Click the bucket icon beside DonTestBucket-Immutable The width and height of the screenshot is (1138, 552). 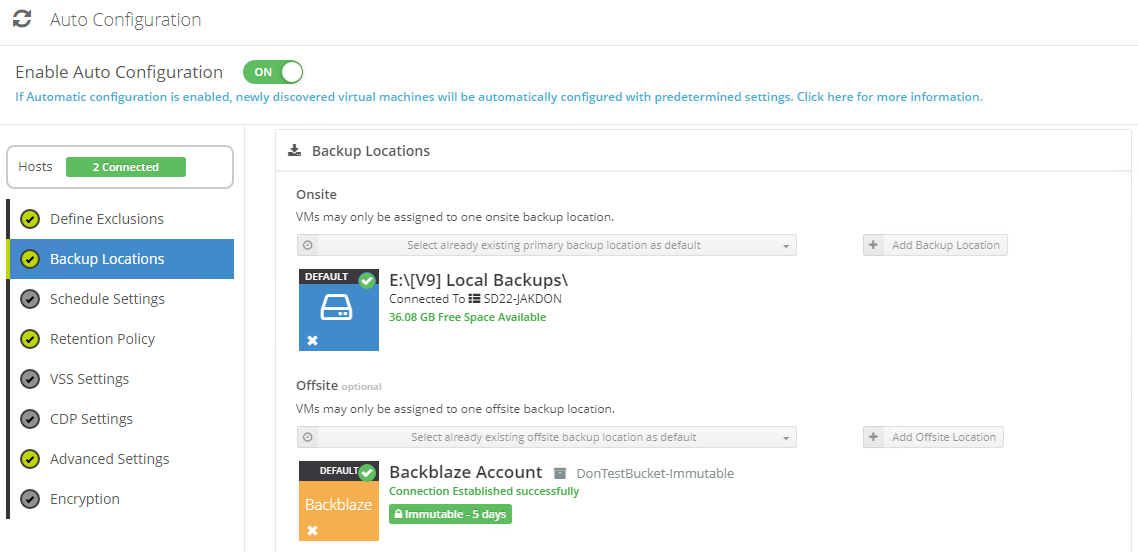[560, 473]
